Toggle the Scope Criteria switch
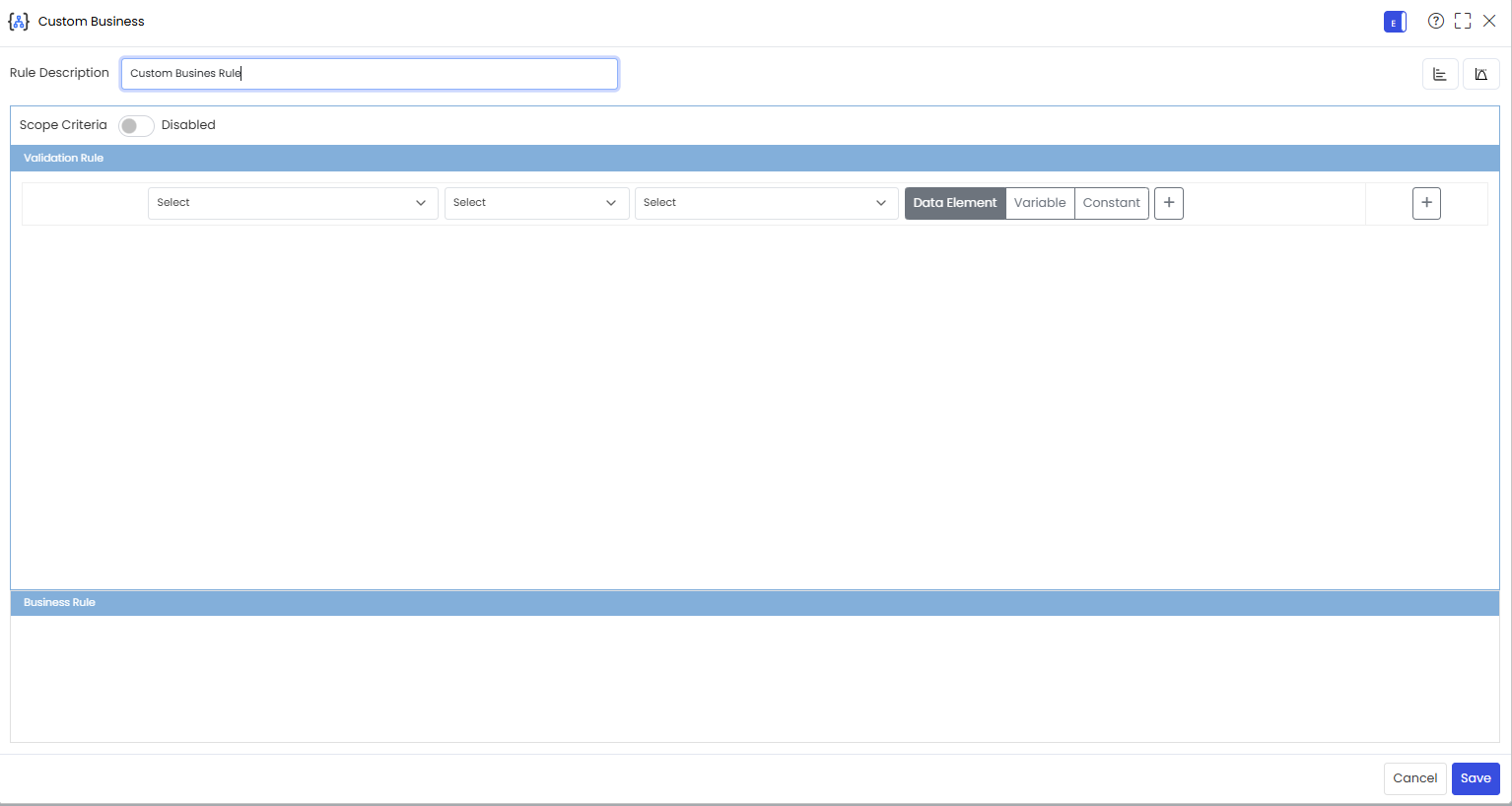Image resolution: width=1512 pixels, height=806 pixels. [136, 125]
